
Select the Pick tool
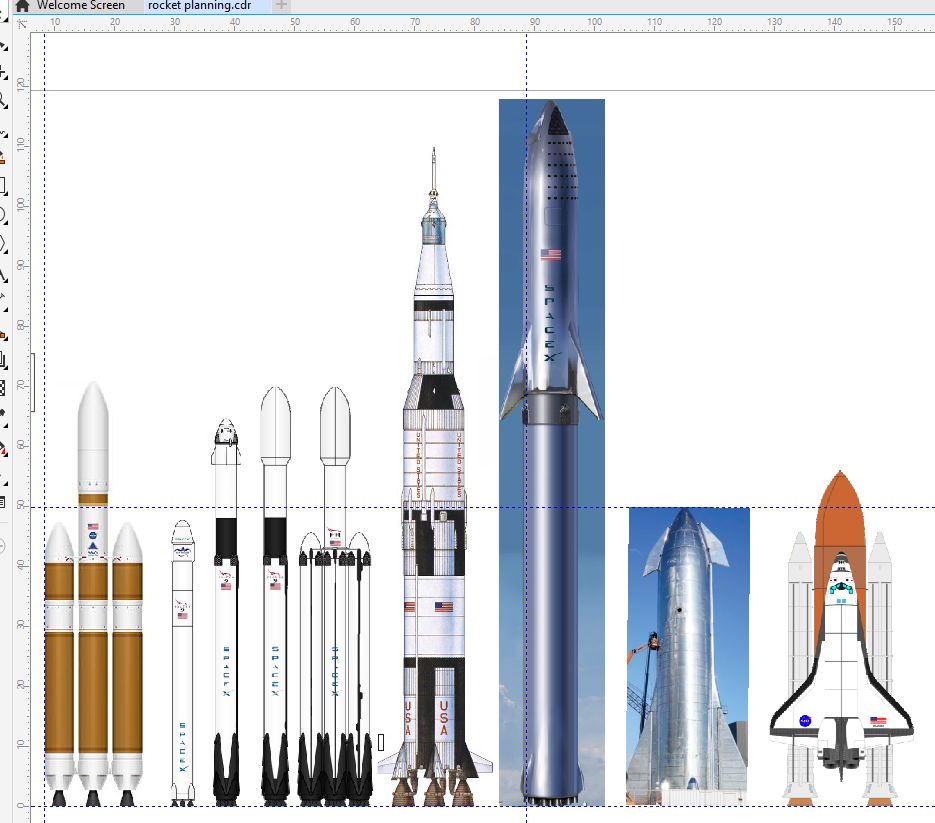pyautogui.click(x=8, y=46)
